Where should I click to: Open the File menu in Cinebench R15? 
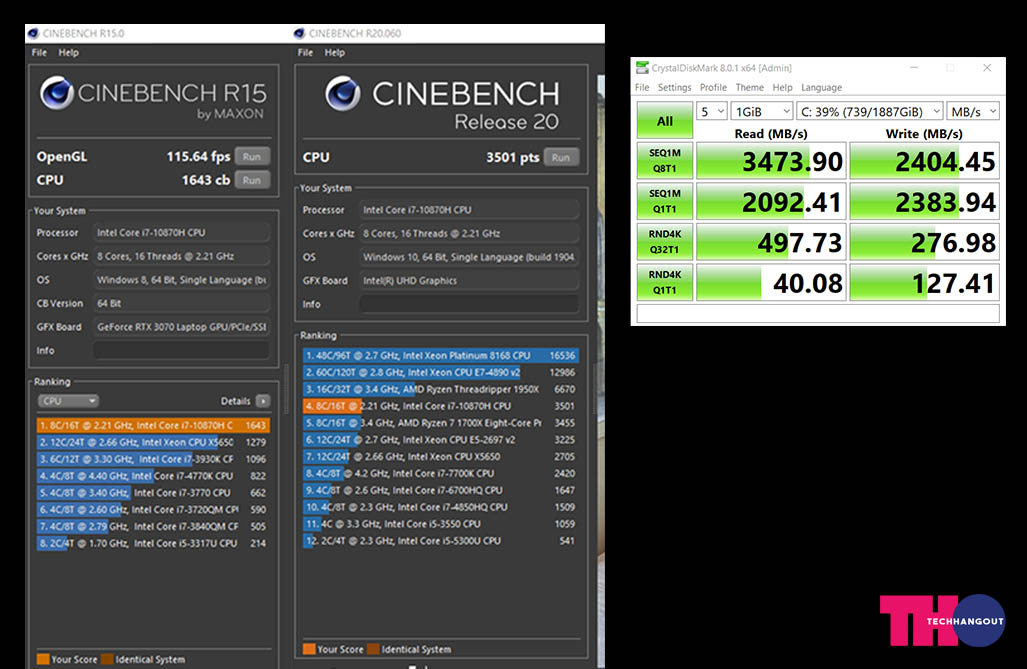pos(39,52)
